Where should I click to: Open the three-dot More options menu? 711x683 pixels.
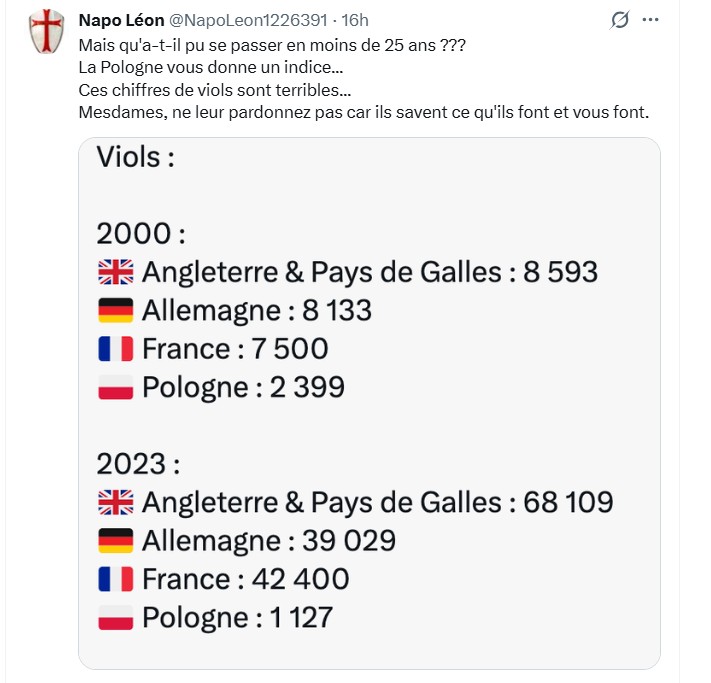pyautogui.click(x=651, y=20)
